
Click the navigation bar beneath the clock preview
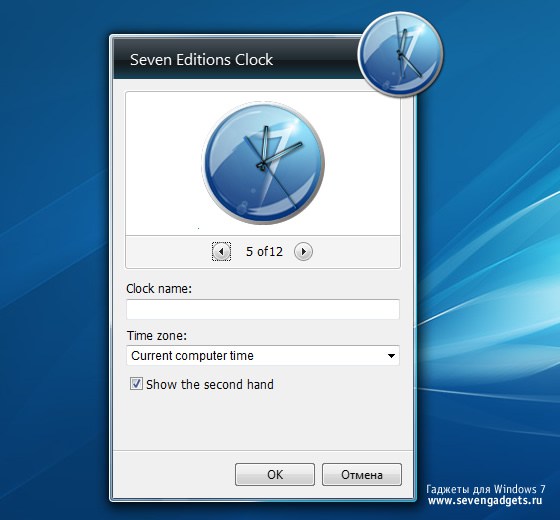tap(263, 252)
